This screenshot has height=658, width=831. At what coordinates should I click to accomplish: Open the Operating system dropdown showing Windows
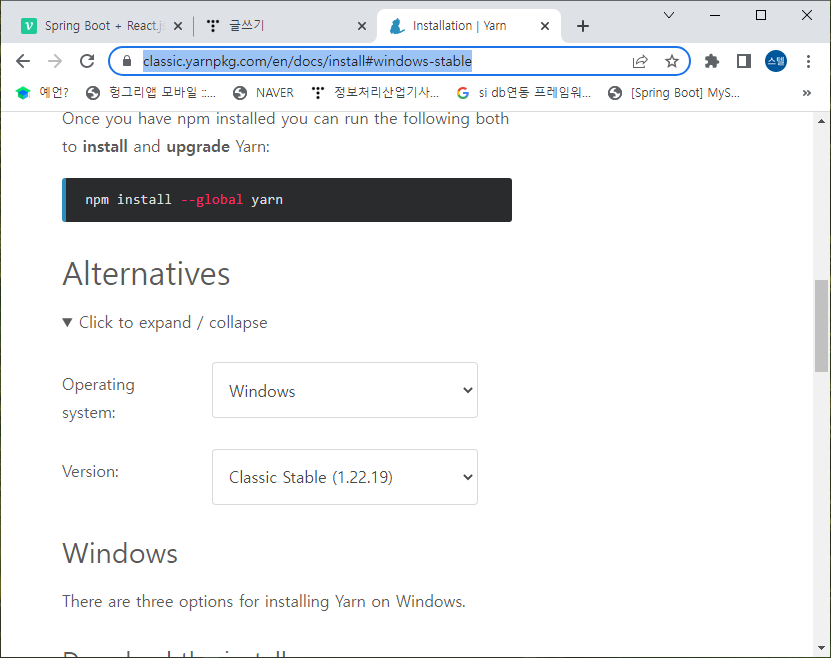point(344,390)
